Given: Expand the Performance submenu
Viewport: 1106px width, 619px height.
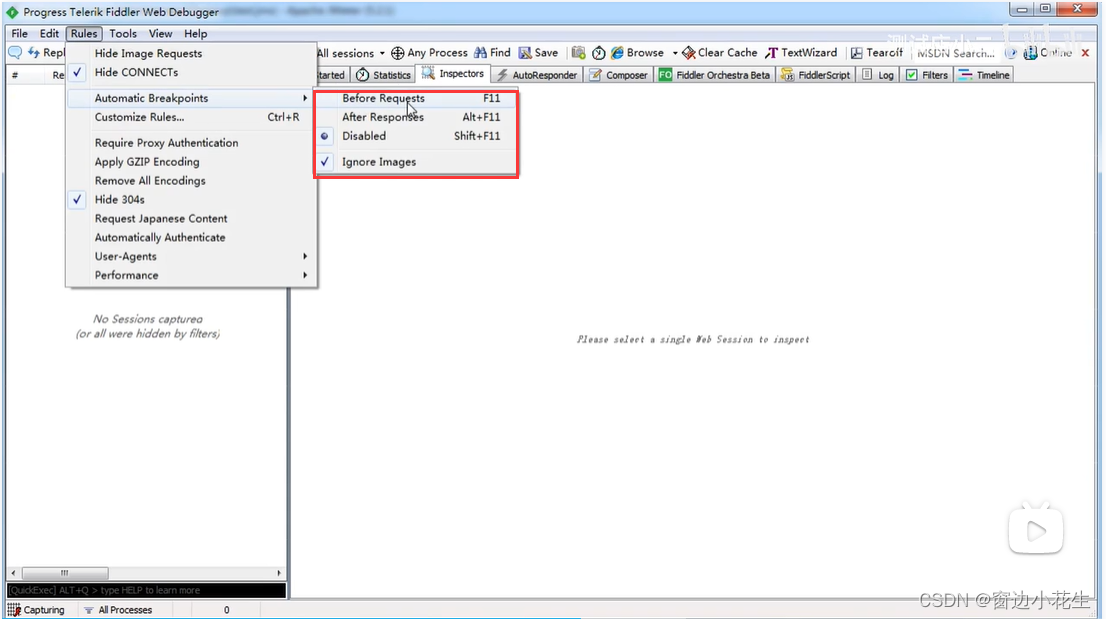Looking at the screenshot, I should pos(191,276).
